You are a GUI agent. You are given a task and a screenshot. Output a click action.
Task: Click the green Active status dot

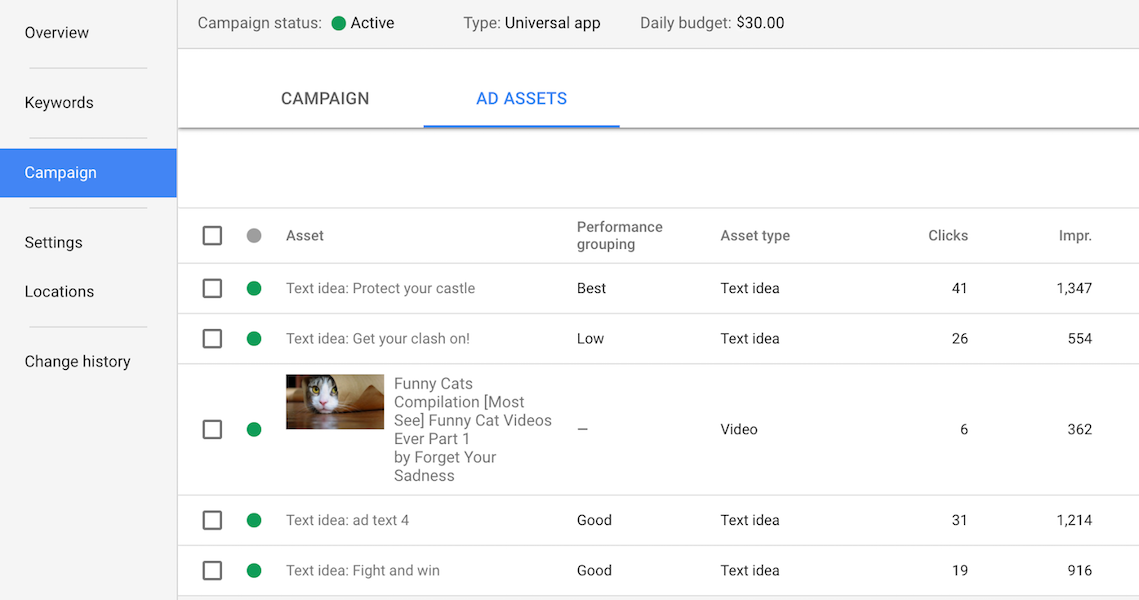tap(340, 22)
